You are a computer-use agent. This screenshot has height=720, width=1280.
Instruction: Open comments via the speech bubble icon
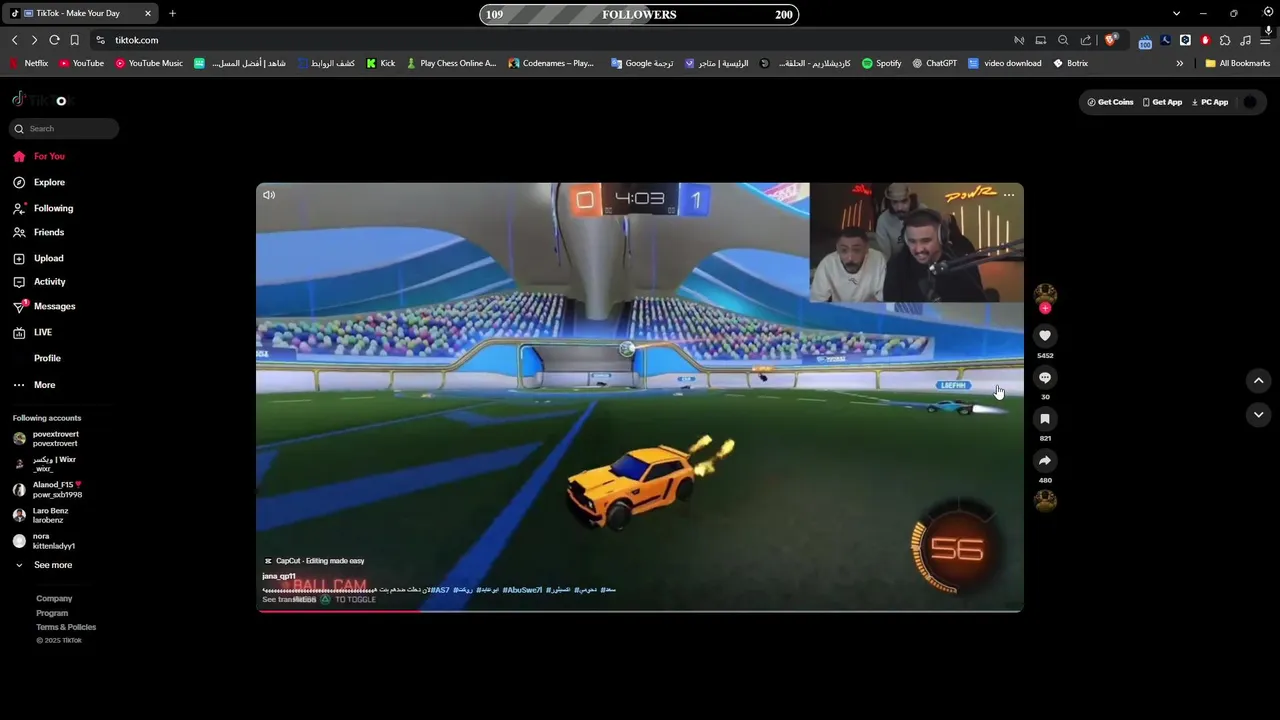[1045, 377]
